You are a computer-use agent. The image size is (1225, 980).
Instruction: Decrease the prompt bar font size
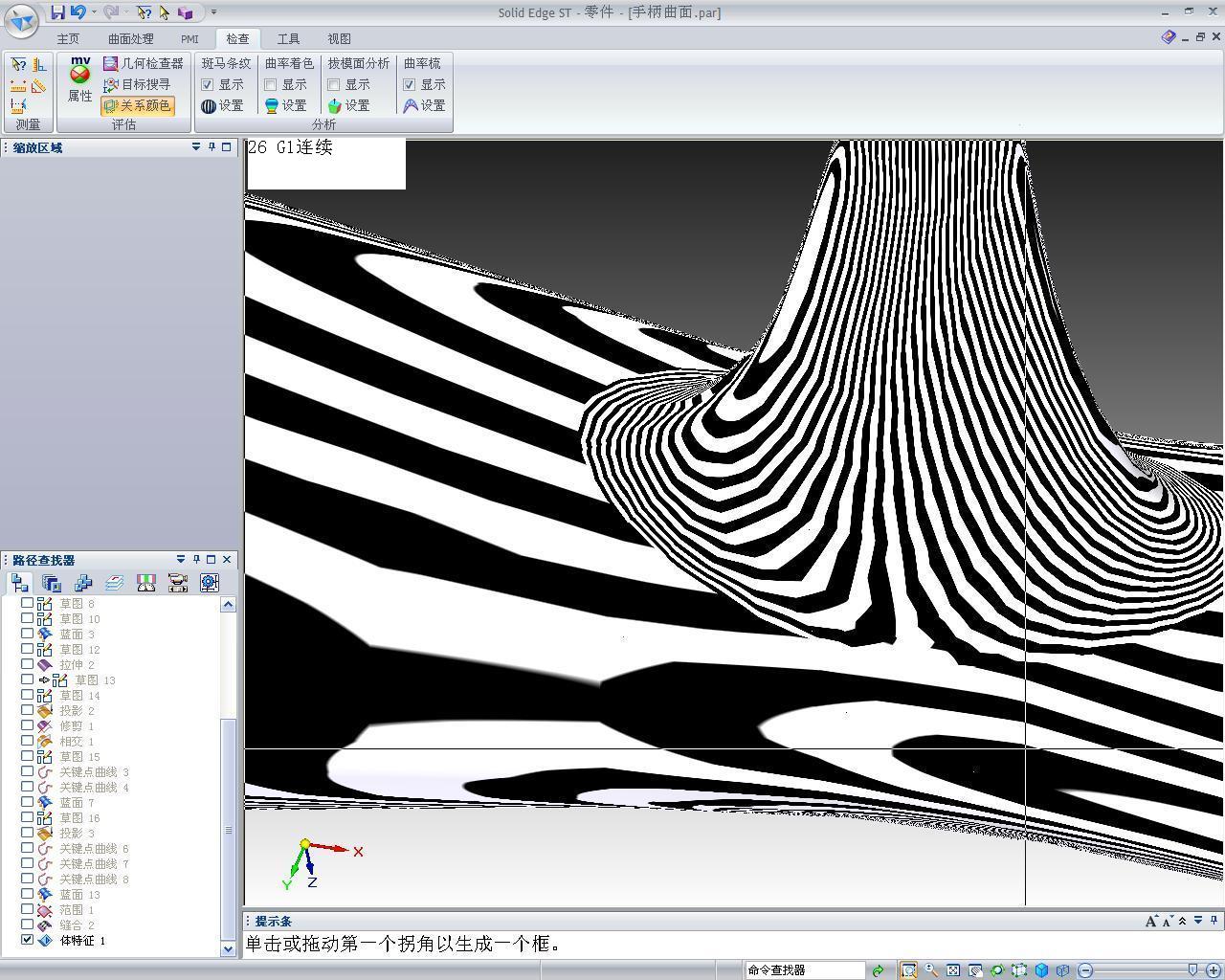(1168, 921)
